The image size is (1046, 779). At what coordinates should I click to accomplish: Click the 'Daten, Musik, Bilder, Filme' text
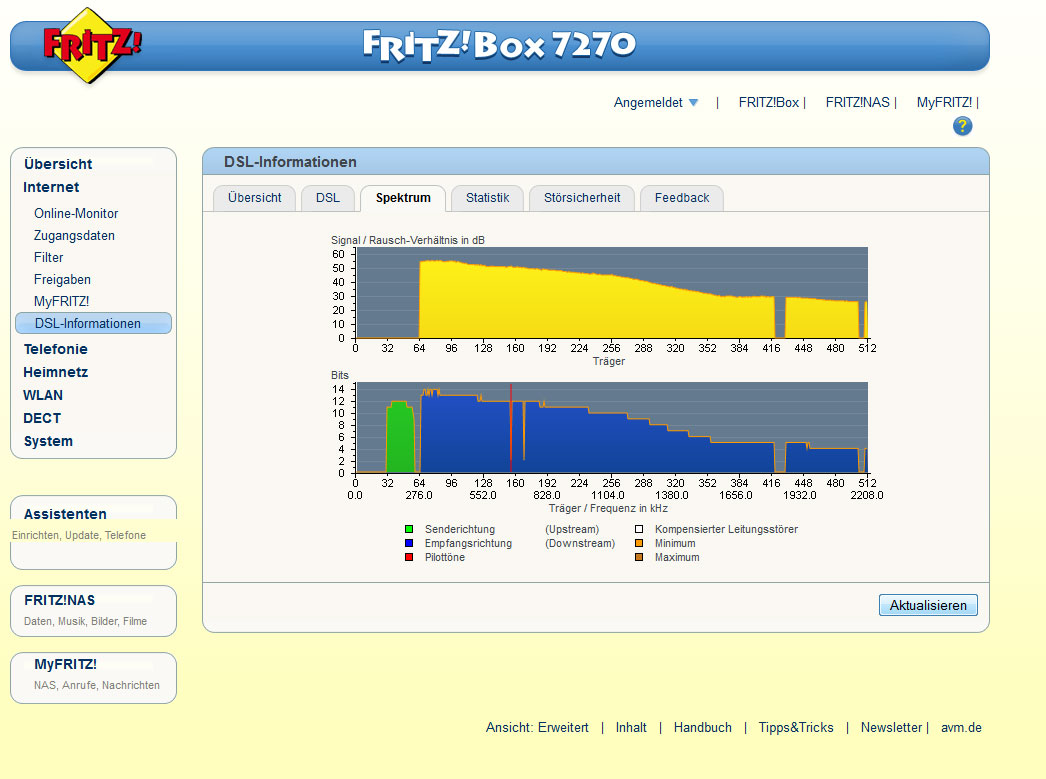point(85,621)
